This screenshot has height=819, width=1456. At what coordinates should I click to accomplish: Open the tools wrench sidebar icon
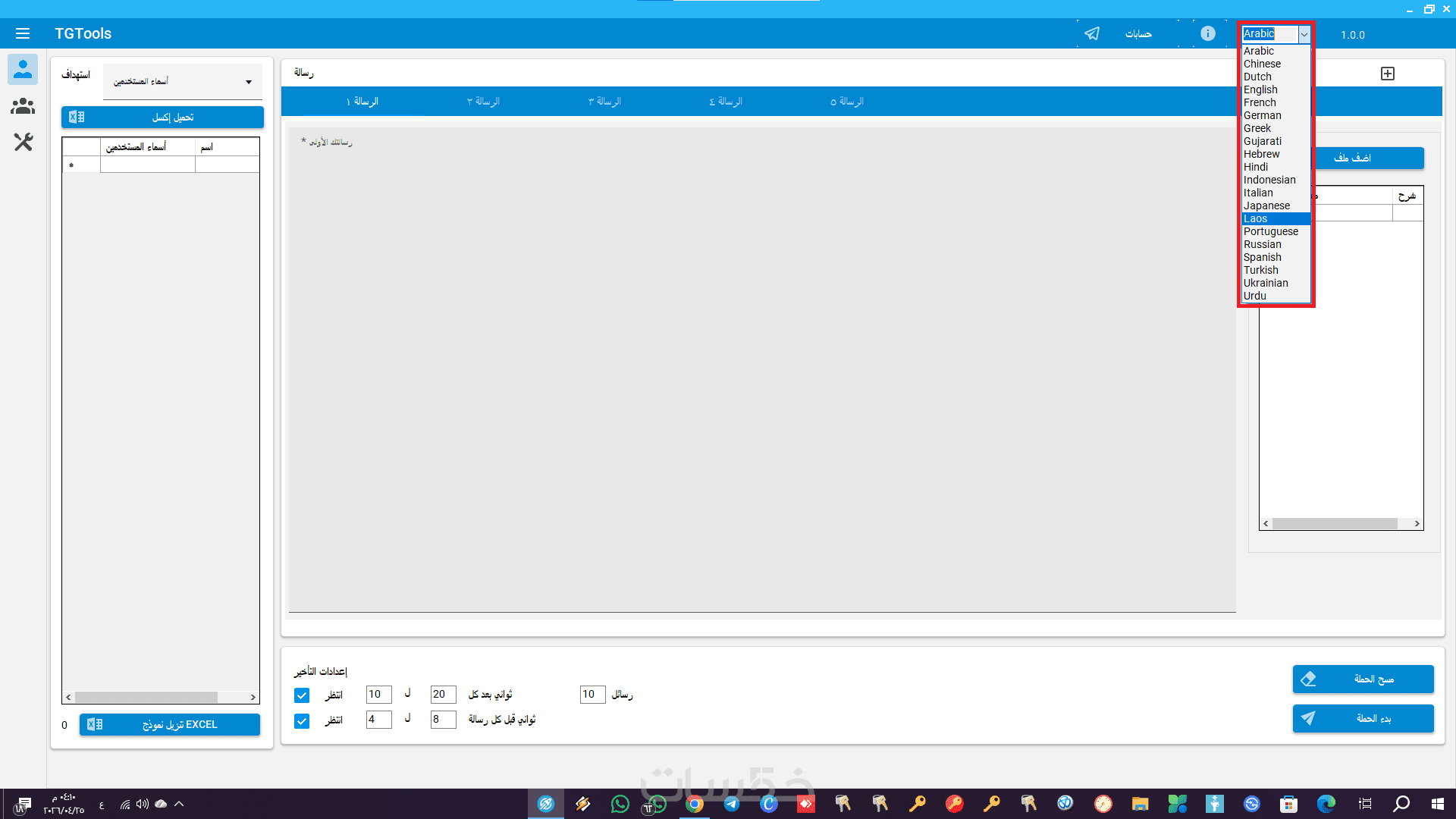pos(23,142)
